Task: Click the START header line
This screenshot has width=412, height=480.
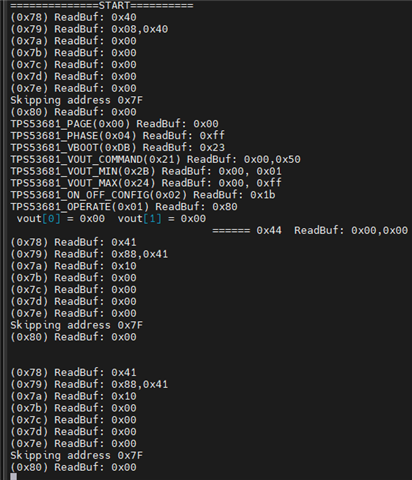Action: [x=102, y=5]
